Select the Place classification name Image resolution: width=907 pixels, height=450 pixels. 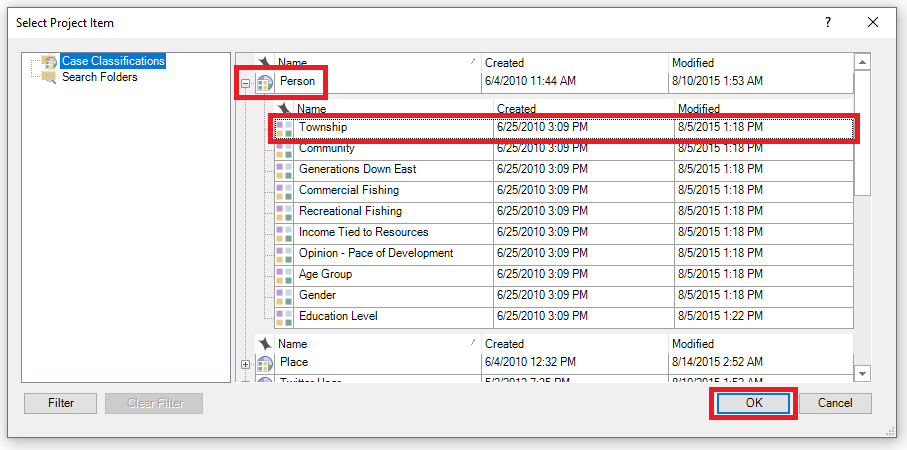coord(294,362)
